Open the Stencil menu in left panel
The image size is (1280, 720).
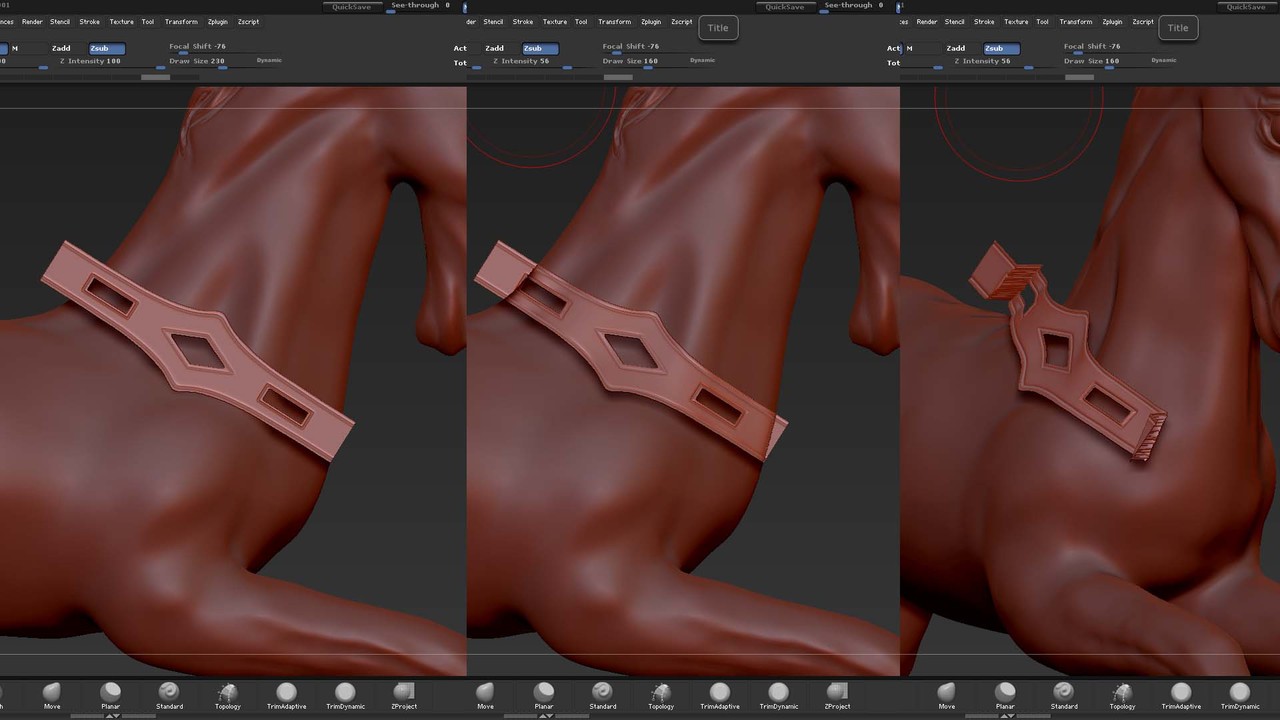click(60, 21)
